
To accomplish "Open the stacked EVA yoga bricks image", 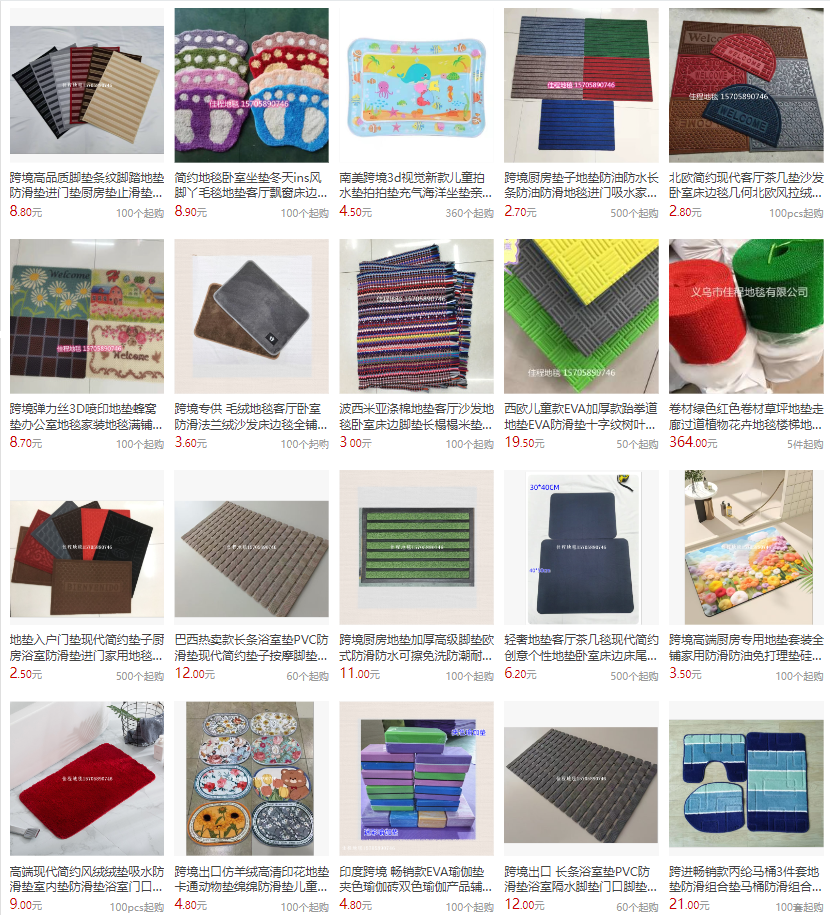I will click(x=416, y=778).
